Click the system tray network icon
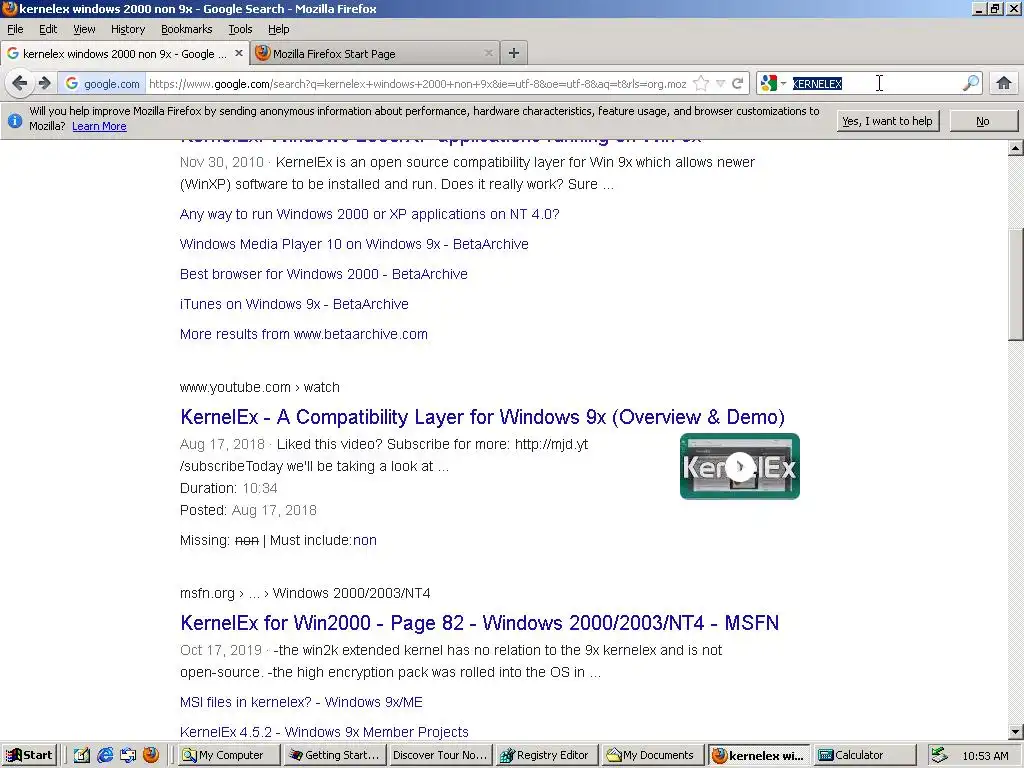Image resolution: width=1024 pixels, height=768 pixels. pyautogui.click(x=939, y=755)
